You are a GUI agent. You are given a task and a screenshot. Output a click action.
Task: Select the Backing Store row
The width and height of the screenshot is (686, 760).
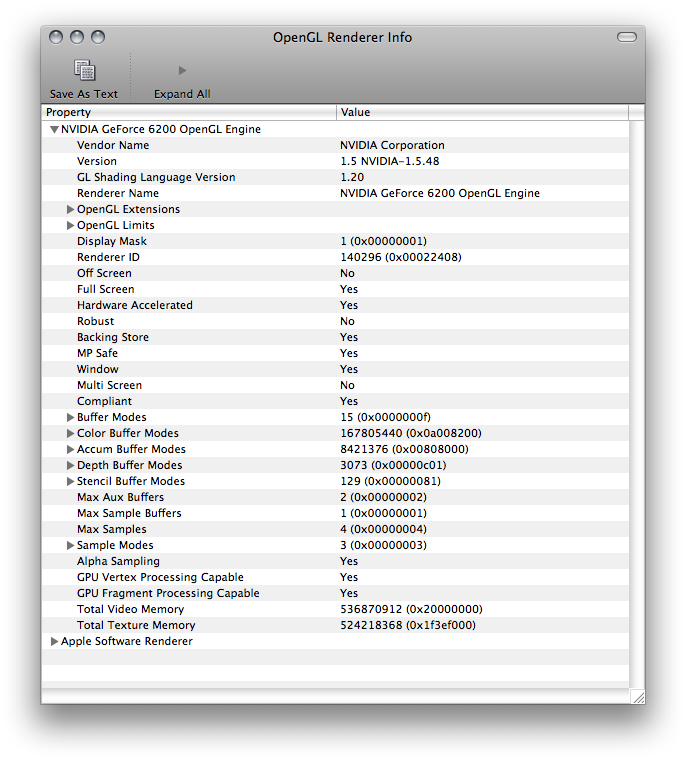pos(335,337)
